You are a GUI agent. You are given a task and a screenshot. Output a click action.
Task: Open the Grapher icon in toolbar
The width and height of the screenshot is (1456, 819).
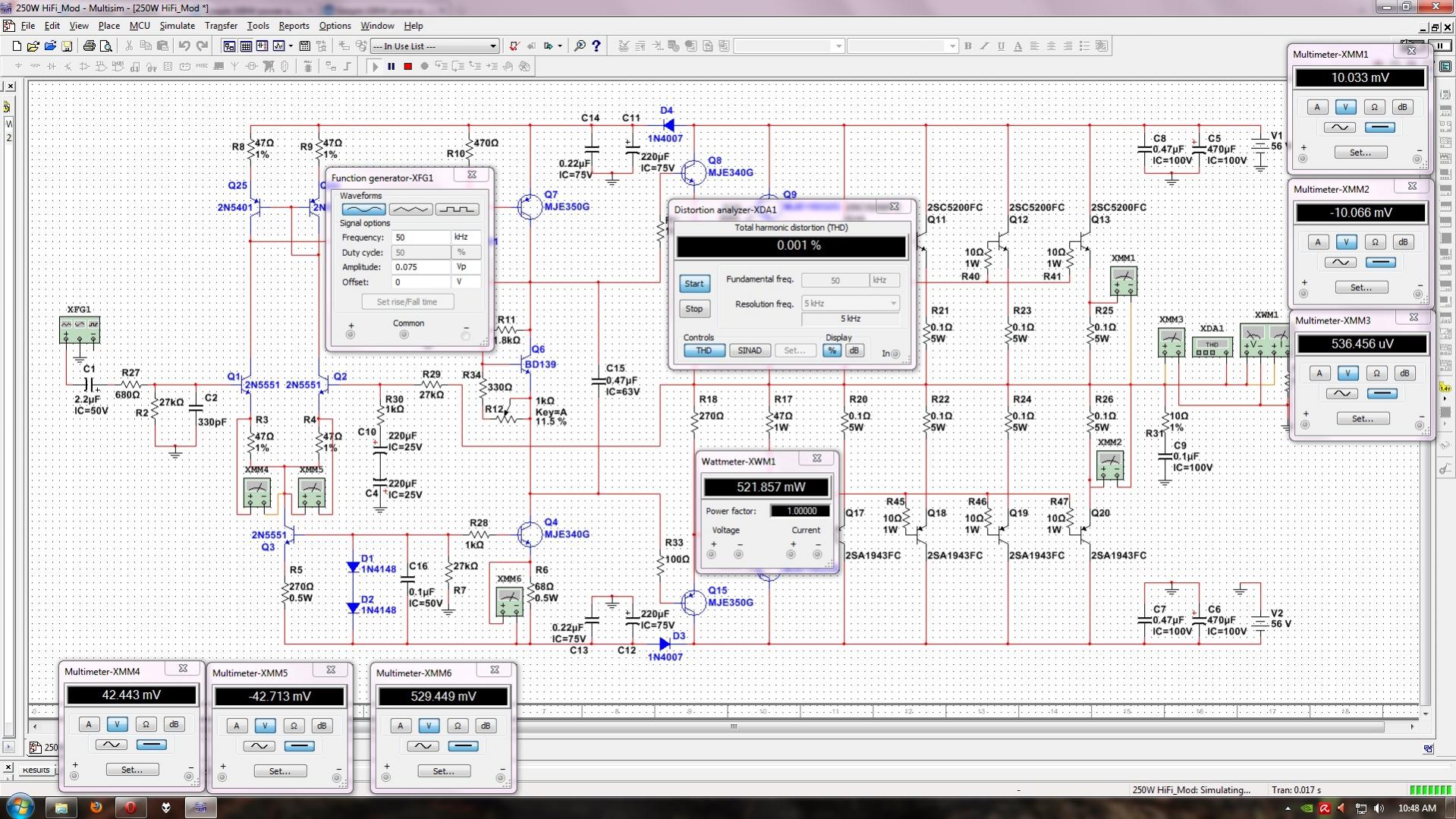[x=278, y=46]
